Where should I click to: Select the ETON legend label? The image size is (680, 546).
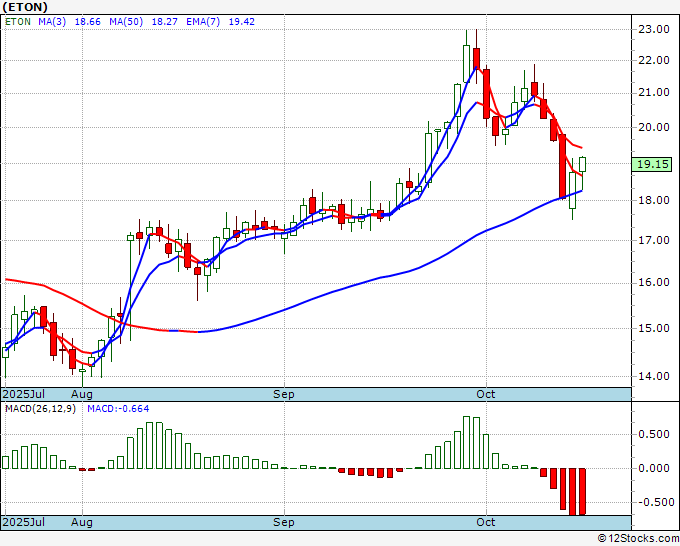[x=18, y=22]
